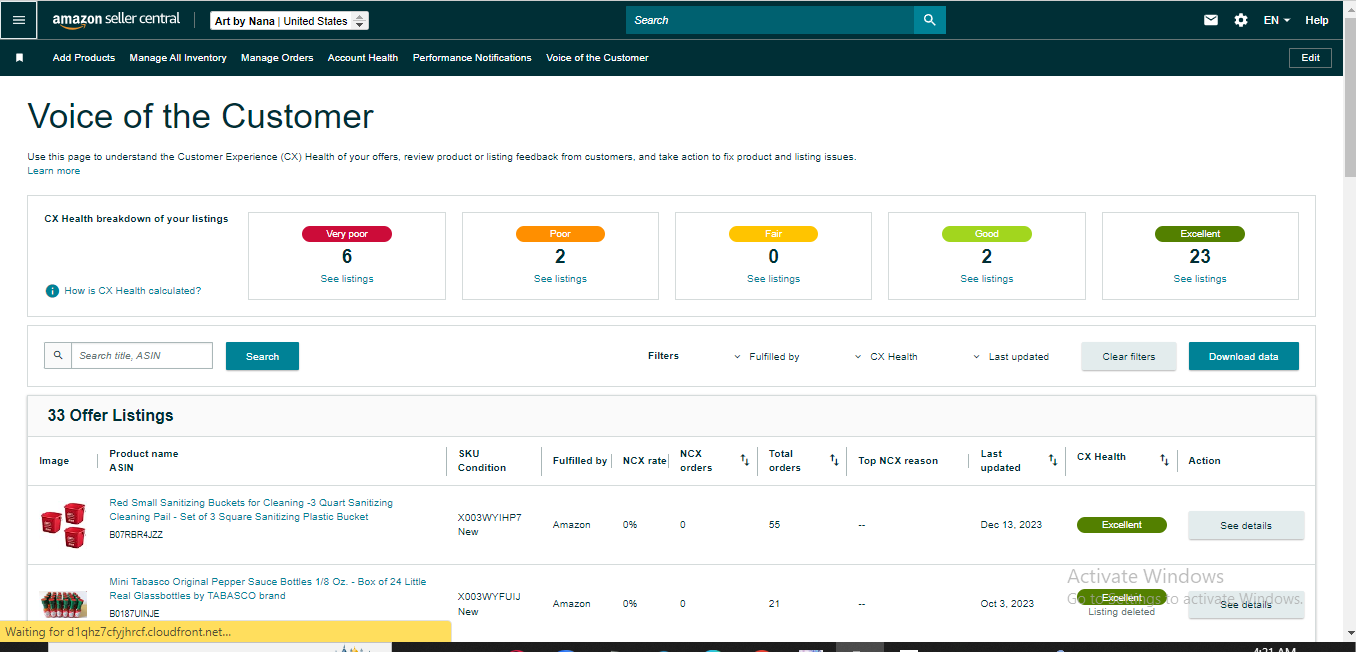Focus the header Search input field
Image resolution: width=1356 pixels, height=652 pixels.
click(x=770, y=20)
